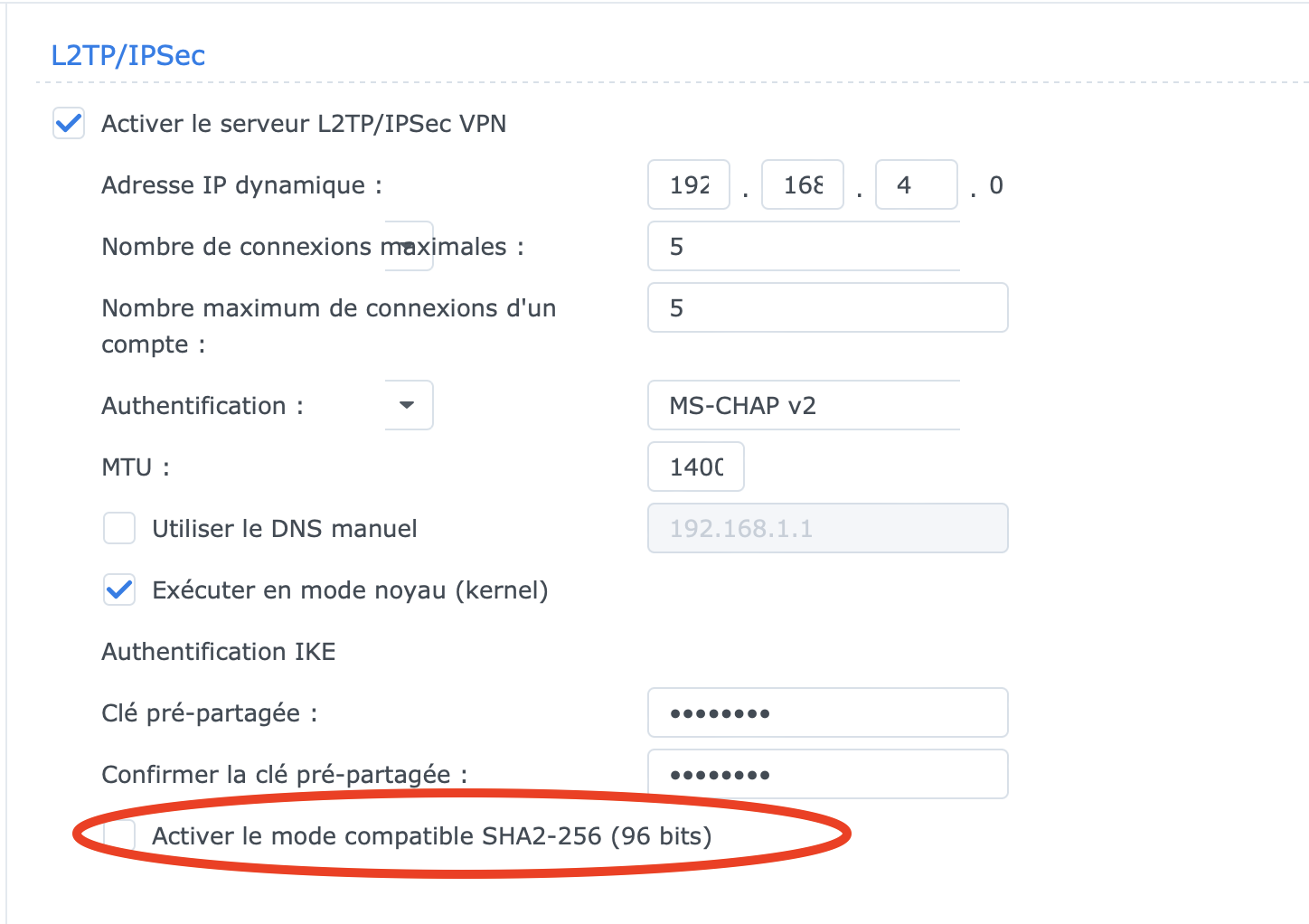Click the manual DNS address field 192.168.1.1

pyautogui.click(x=827, y=528)
